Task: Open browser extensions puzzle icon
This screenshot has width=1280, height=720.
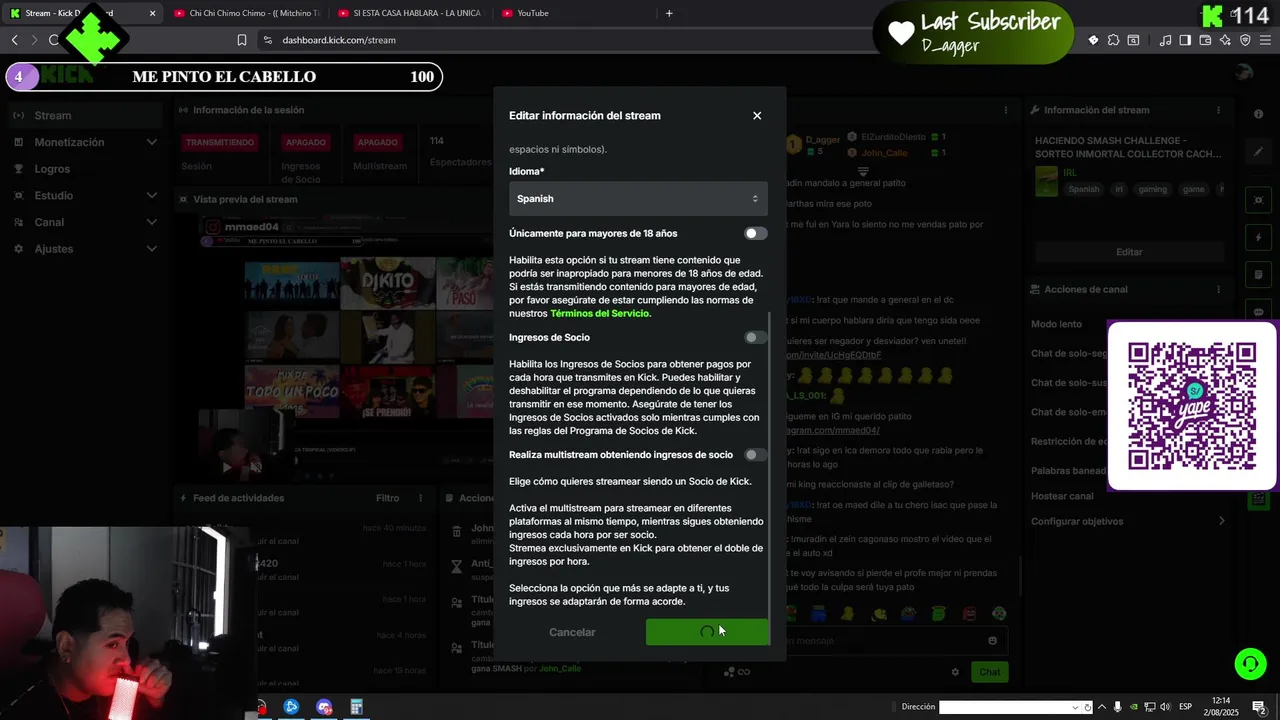Action: click(1113, 40)
